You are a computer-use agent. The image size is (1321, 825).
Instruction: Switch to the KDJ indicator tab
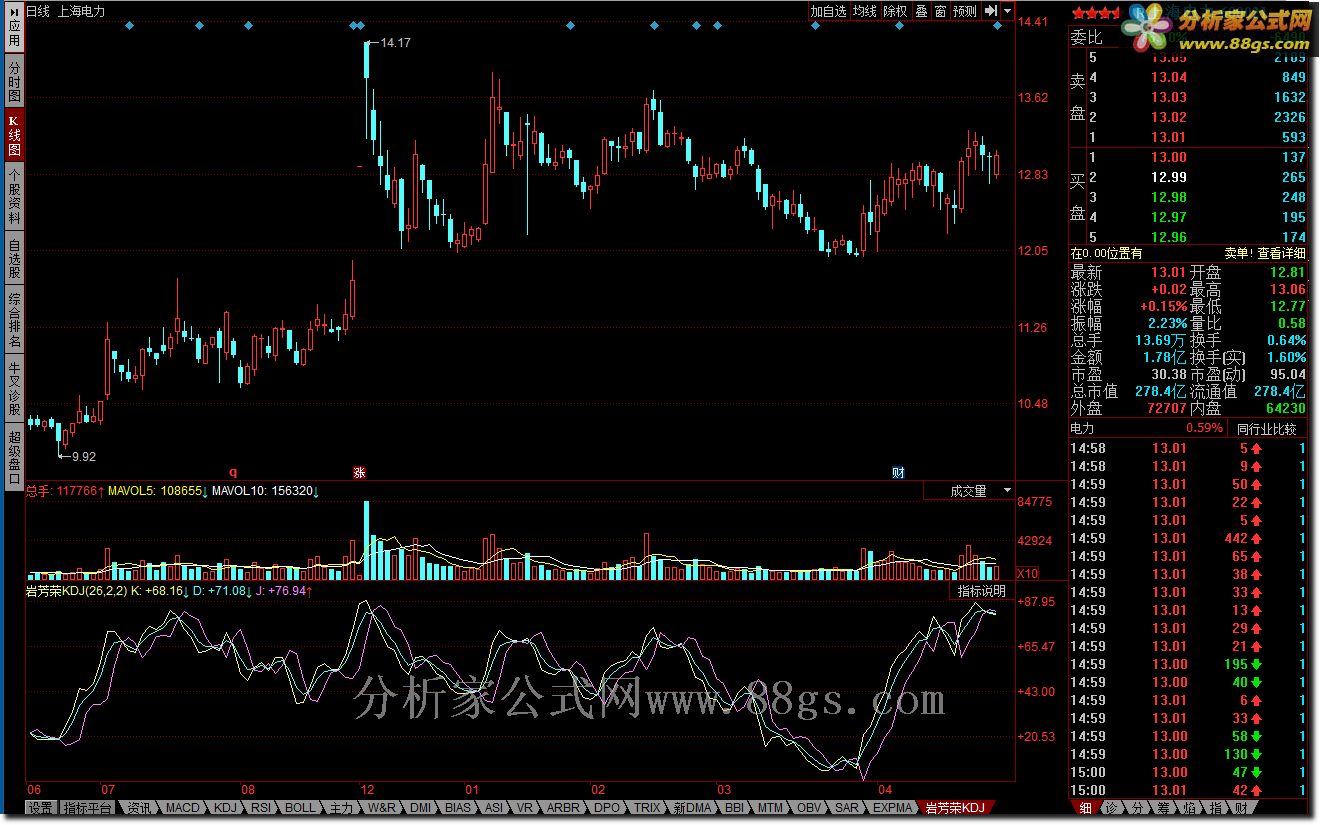[225, 808]
